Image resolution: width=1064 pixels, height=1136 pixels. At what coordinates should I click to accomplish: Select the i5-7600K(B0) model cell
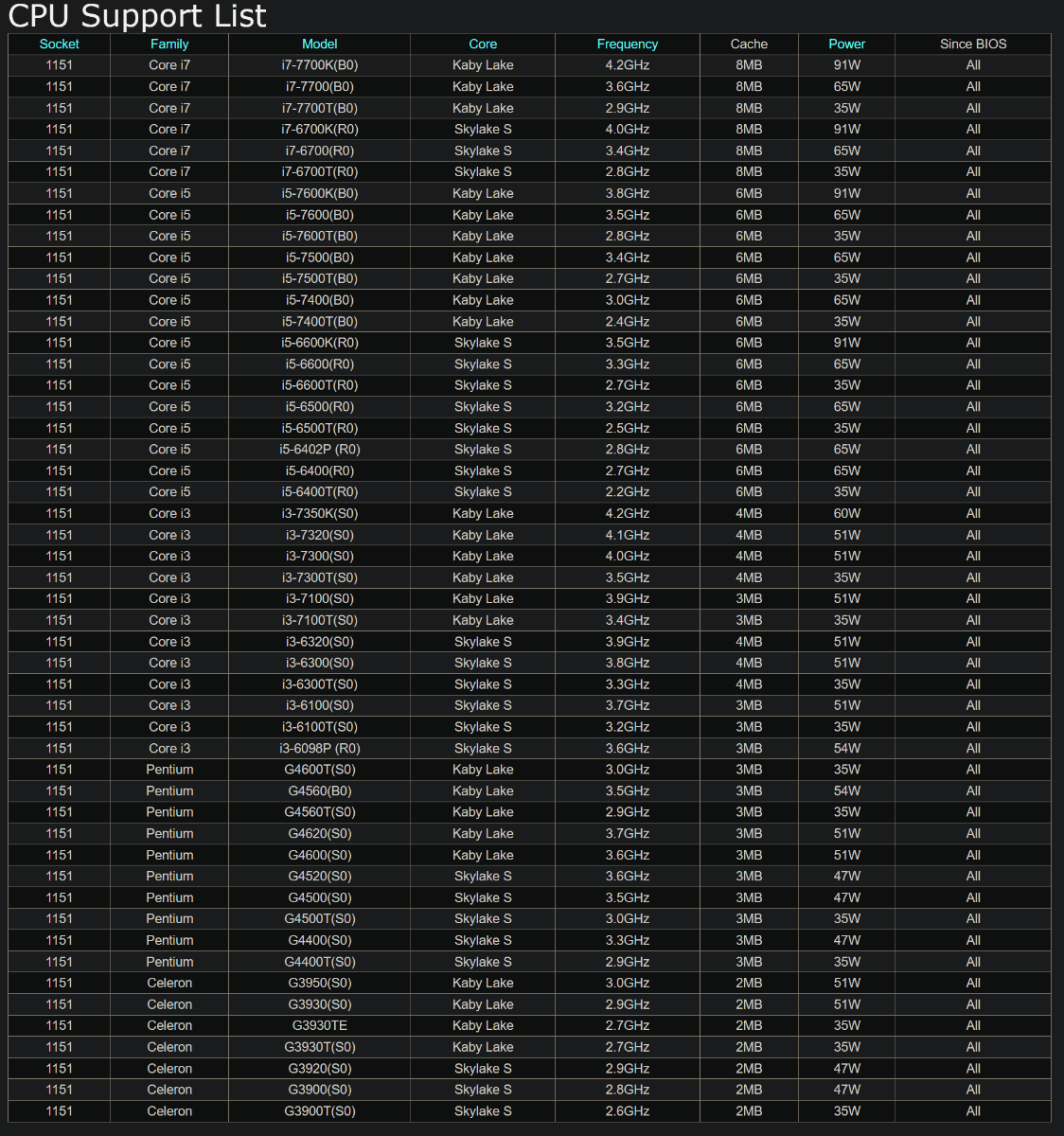(x=320, y=193)
